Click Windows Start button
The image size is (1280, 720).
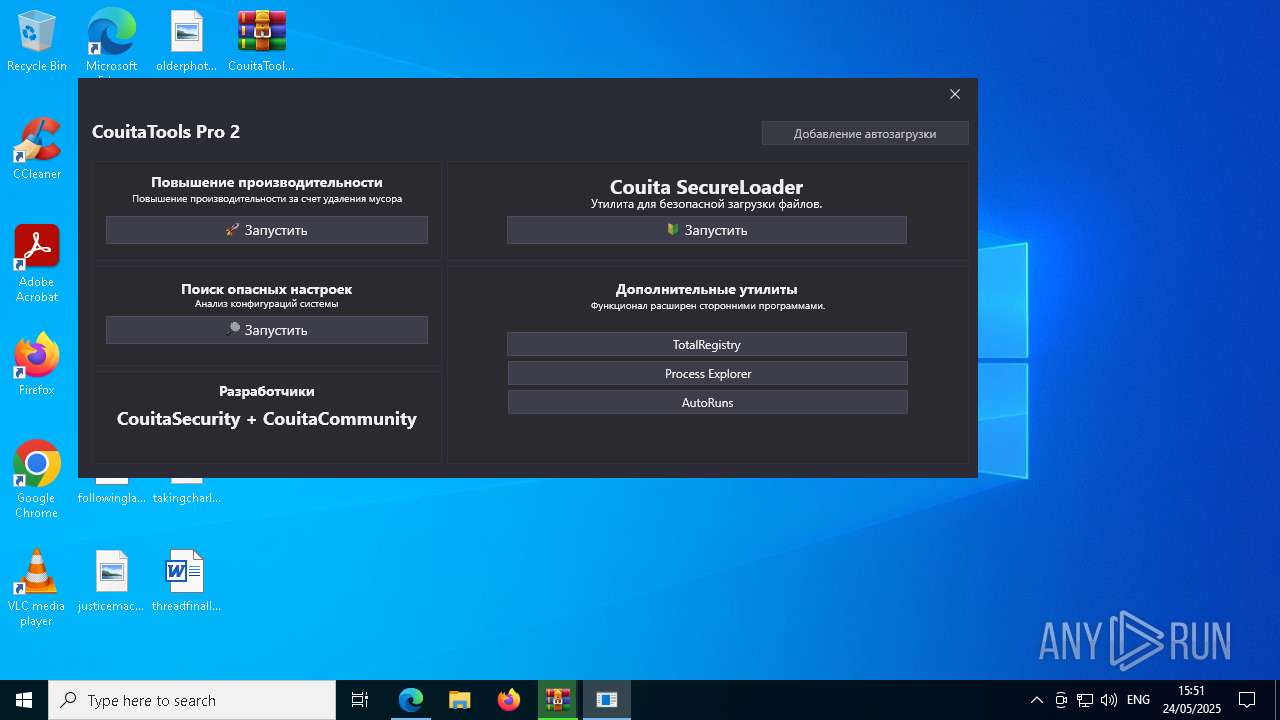pos(24,700)
